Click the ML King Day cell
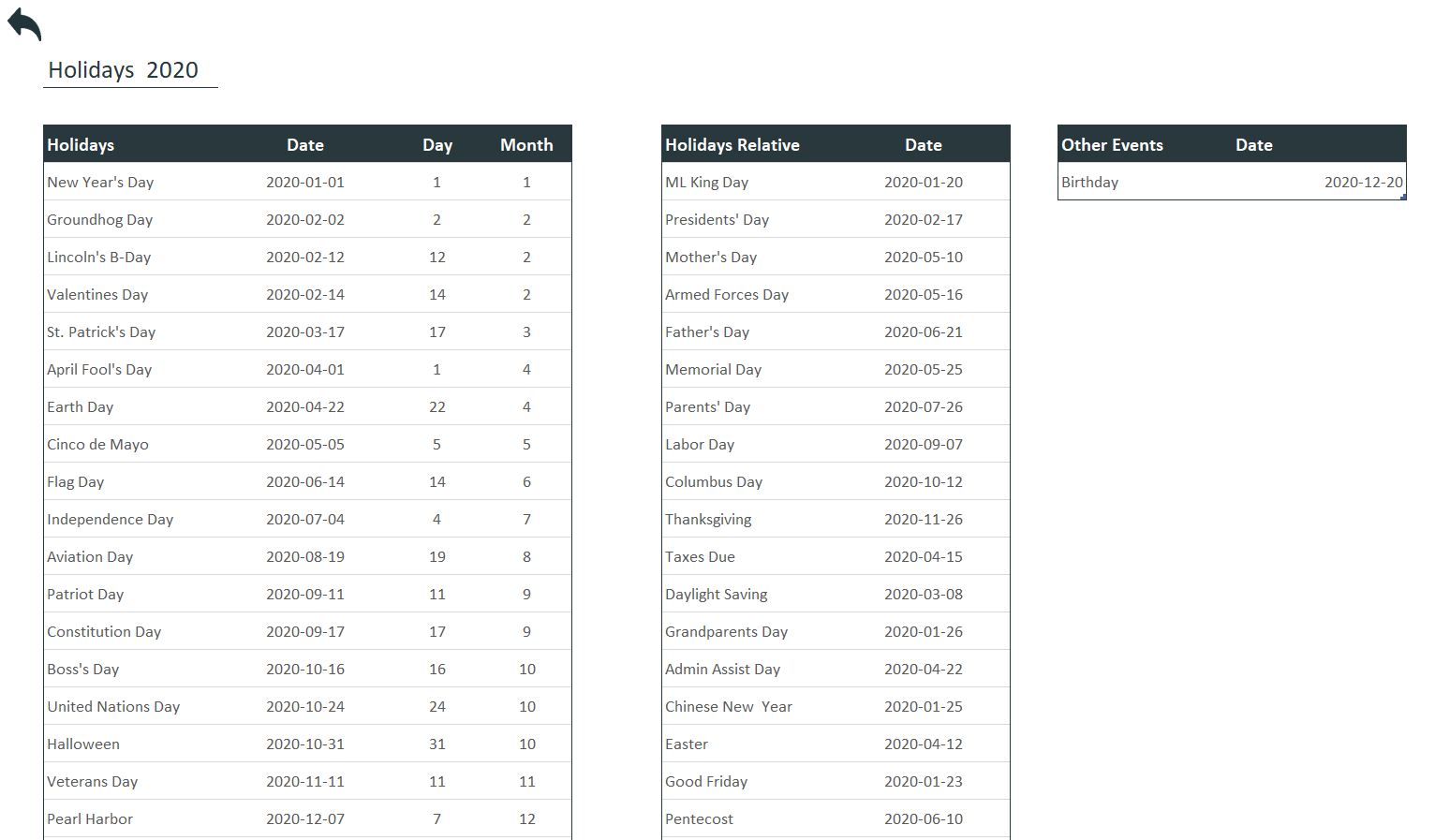 click(x=706, y=183)
